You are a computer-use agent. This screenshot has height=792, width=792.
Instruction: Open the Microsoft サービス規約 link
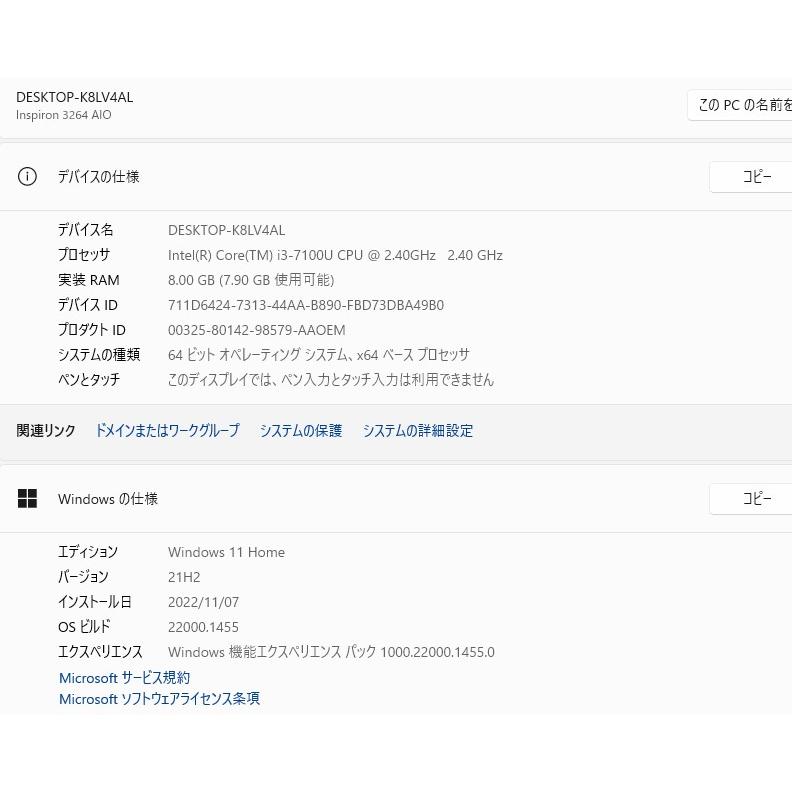click(x=124, y=678)
